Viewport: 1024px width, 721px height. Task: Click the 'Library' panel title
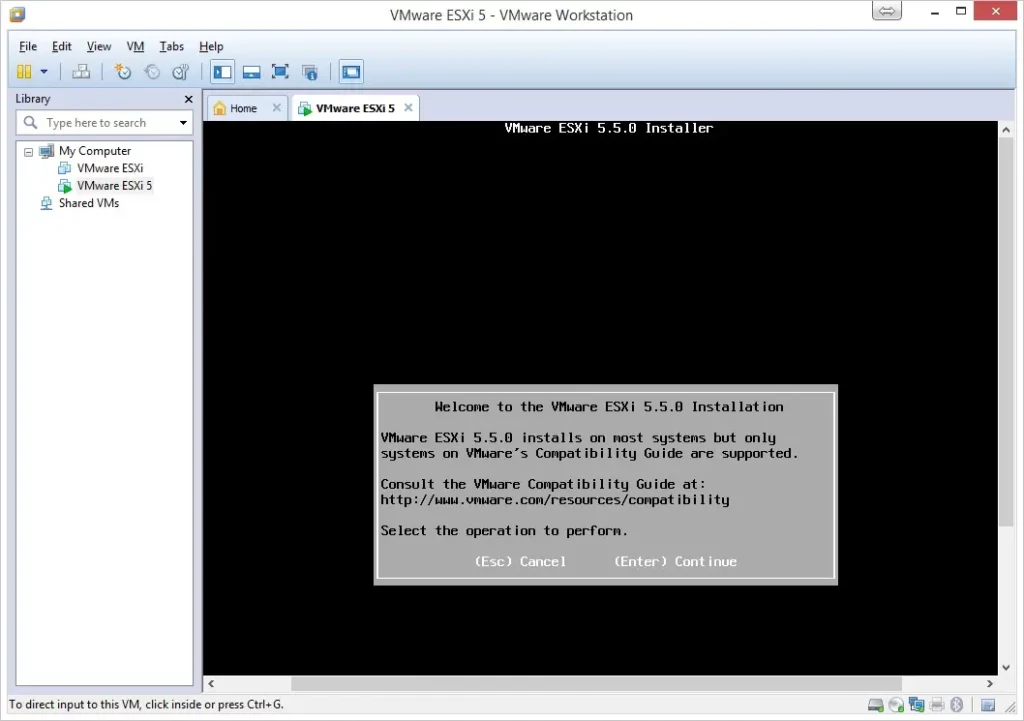click(x=33, y=99)
